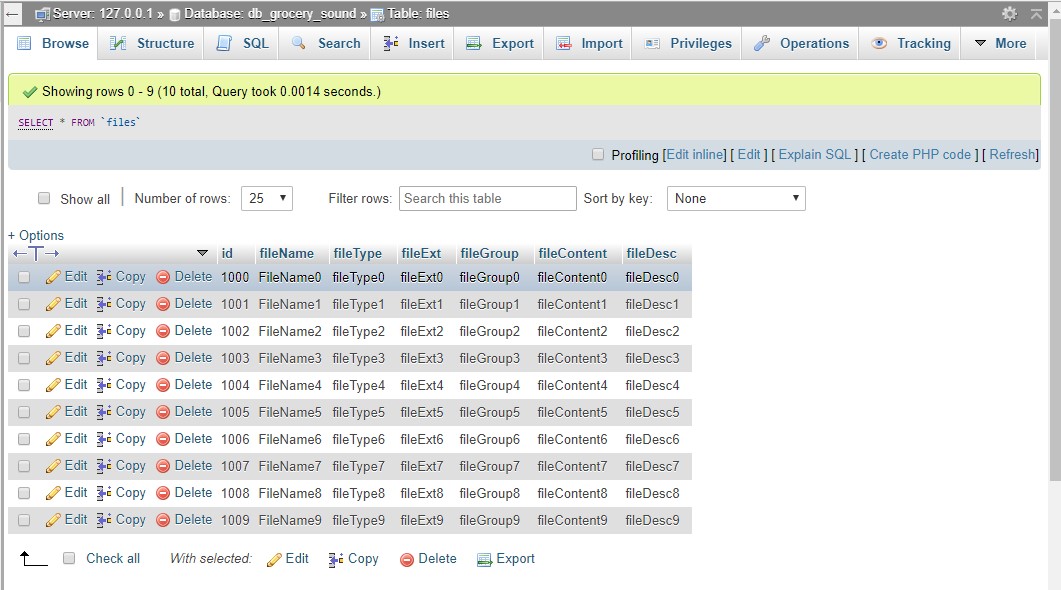
Task: Sort by the fileContent column header
Action: (x=572, y=253)
